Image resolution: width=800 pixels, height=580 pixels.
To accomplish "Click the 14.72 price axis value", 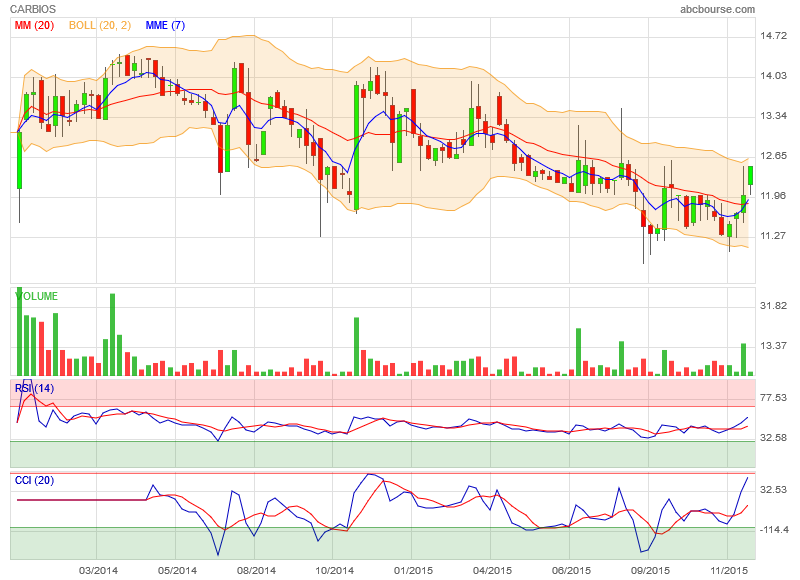I will point(773,36).
